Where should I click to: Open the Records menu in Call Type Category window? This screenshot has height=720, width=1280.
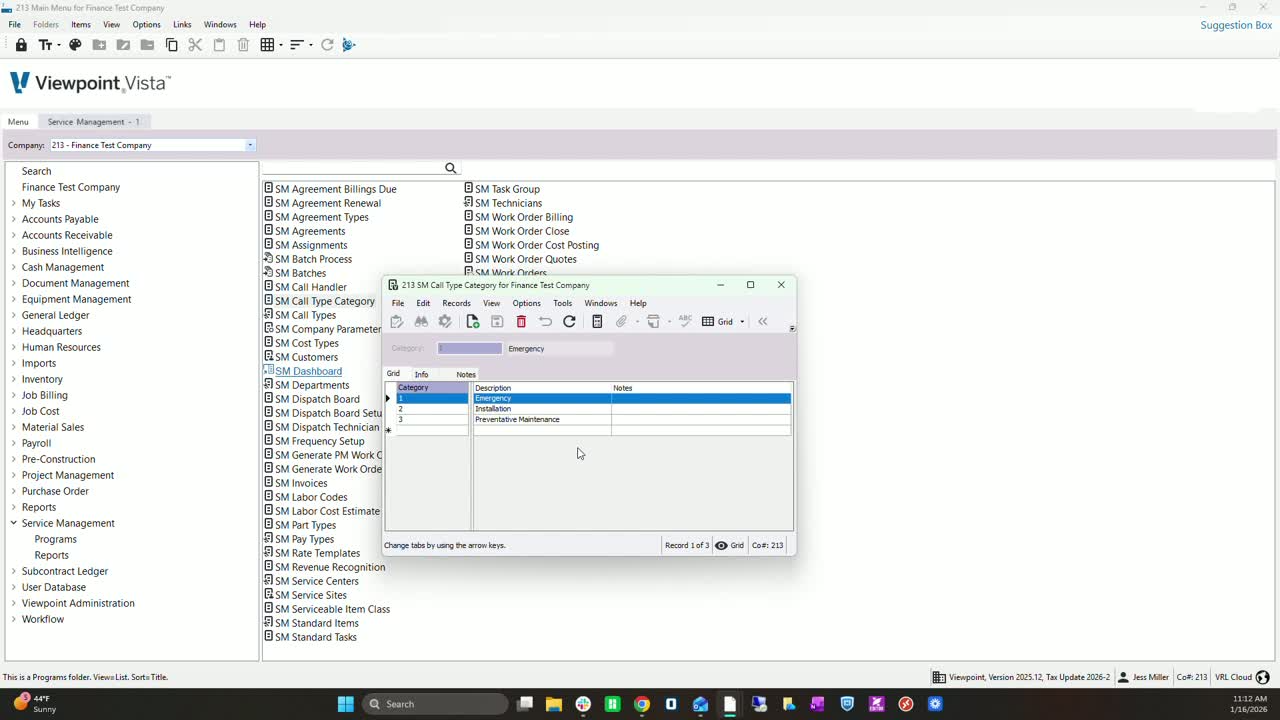(x=456, y=303)
